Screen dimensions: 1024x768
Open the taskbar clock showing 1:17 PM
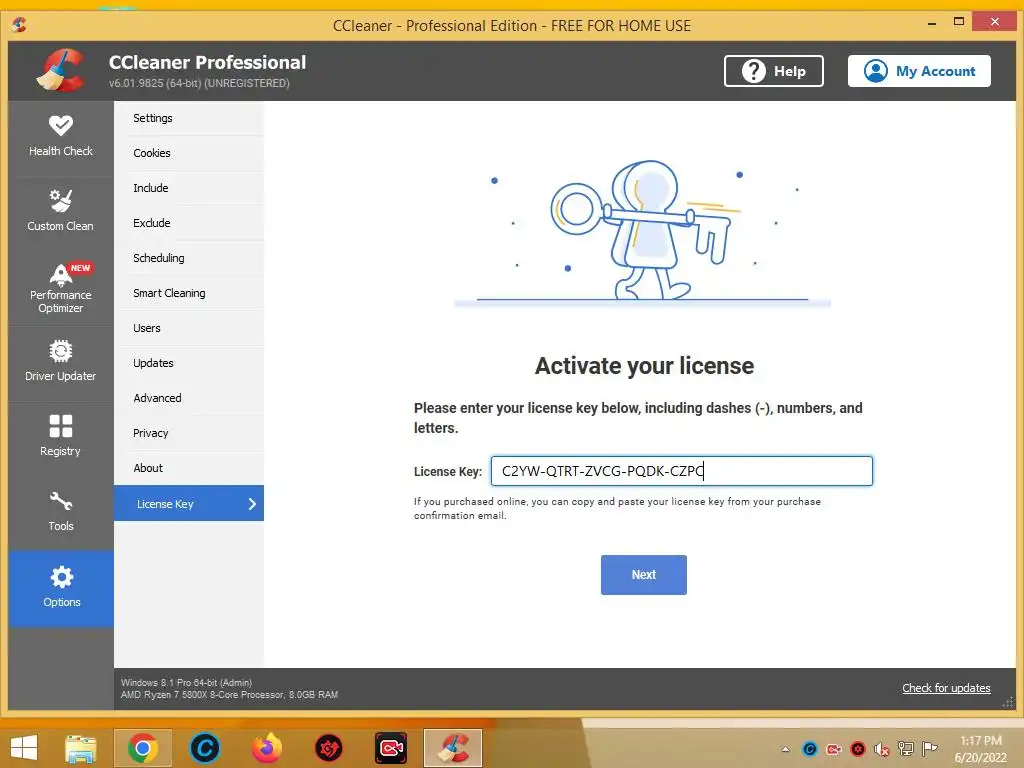point(980,749)
